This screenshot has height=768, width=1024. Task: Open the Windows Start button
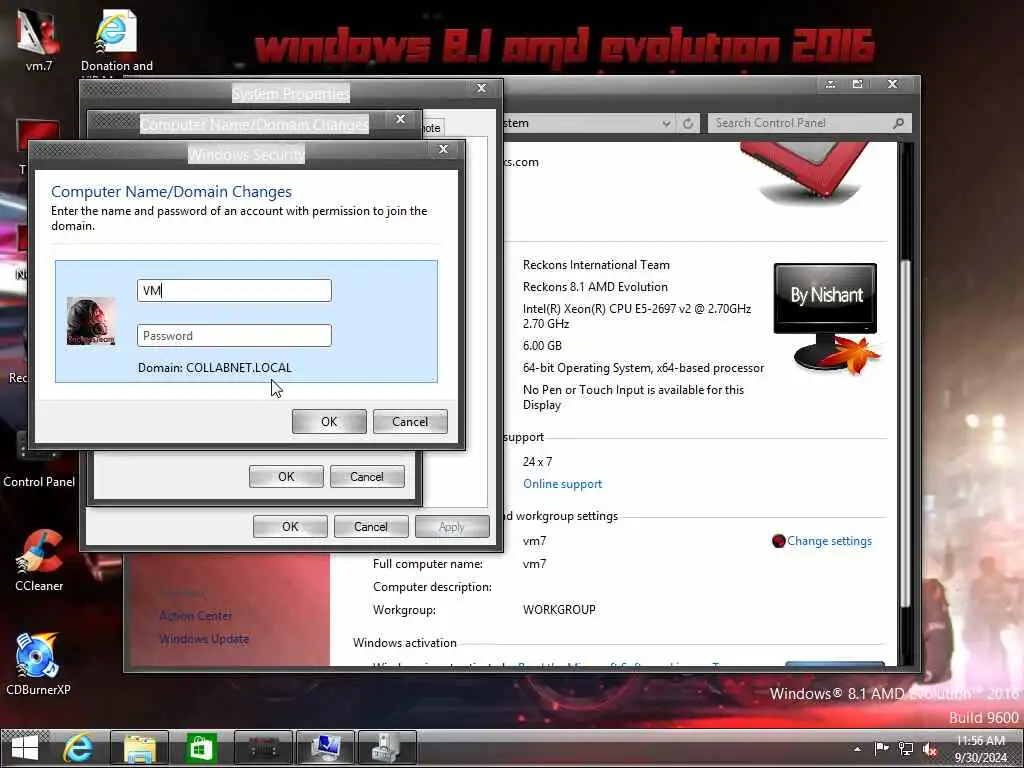pyautogui.click(x=25, y=748)
